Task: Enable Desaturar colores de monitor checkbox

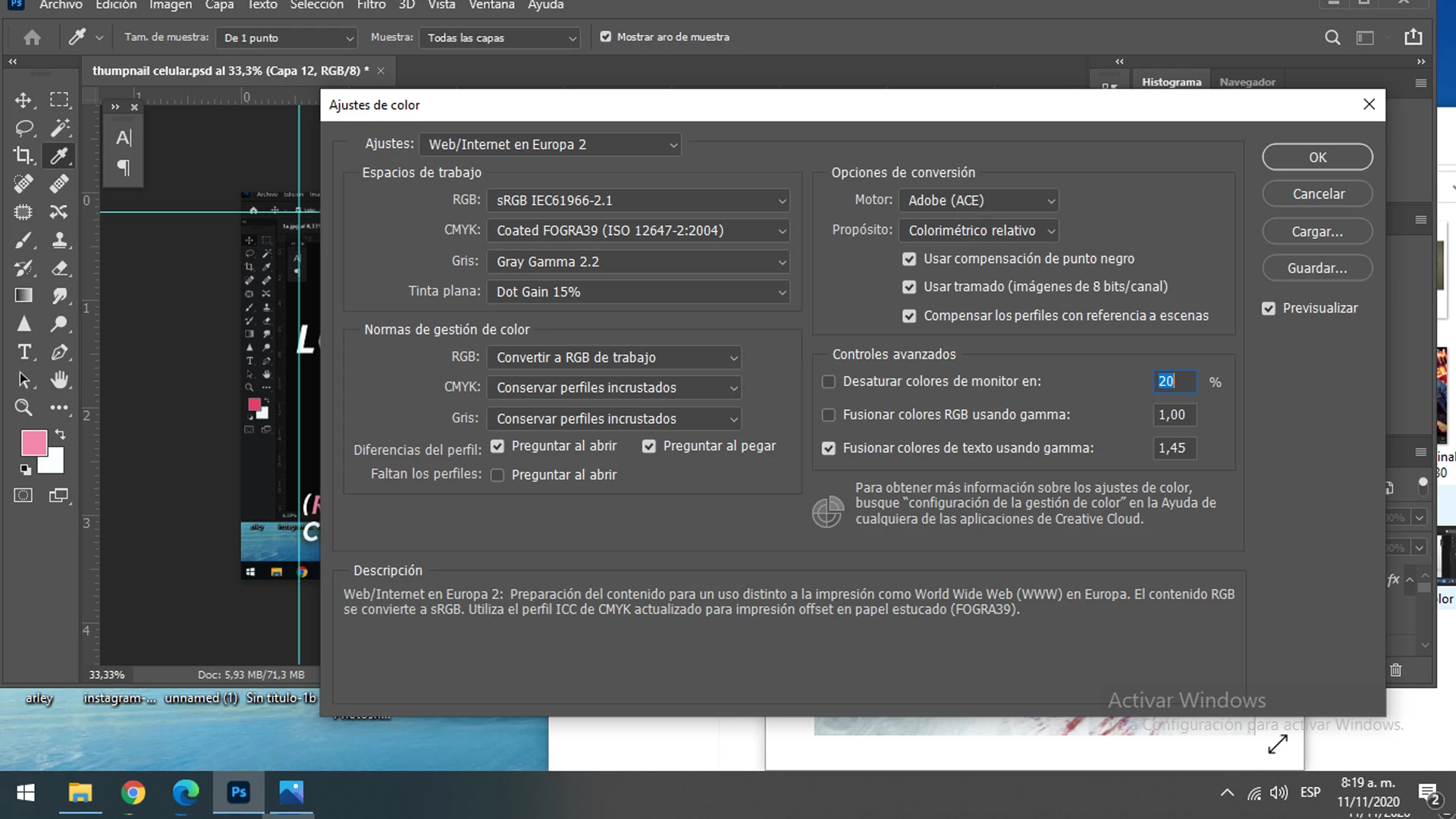Action: (829, 381)
